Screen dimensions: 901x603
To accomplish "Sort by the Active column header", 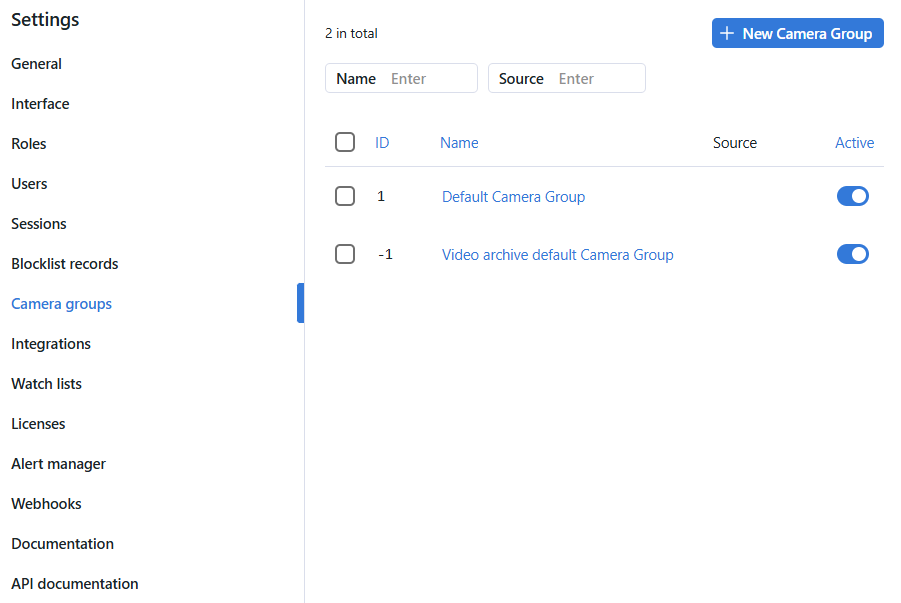I will [x=854, y=143].
